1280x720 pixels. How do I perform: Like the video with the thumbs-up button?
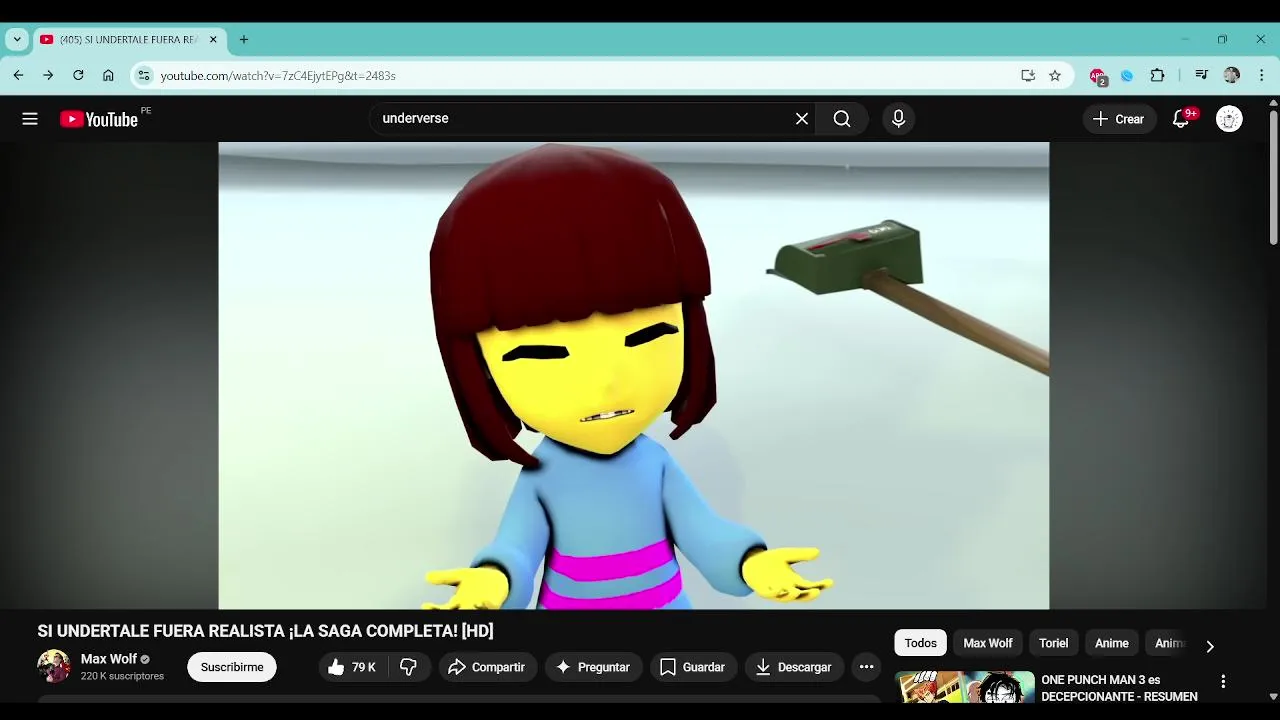click(352, 667)
